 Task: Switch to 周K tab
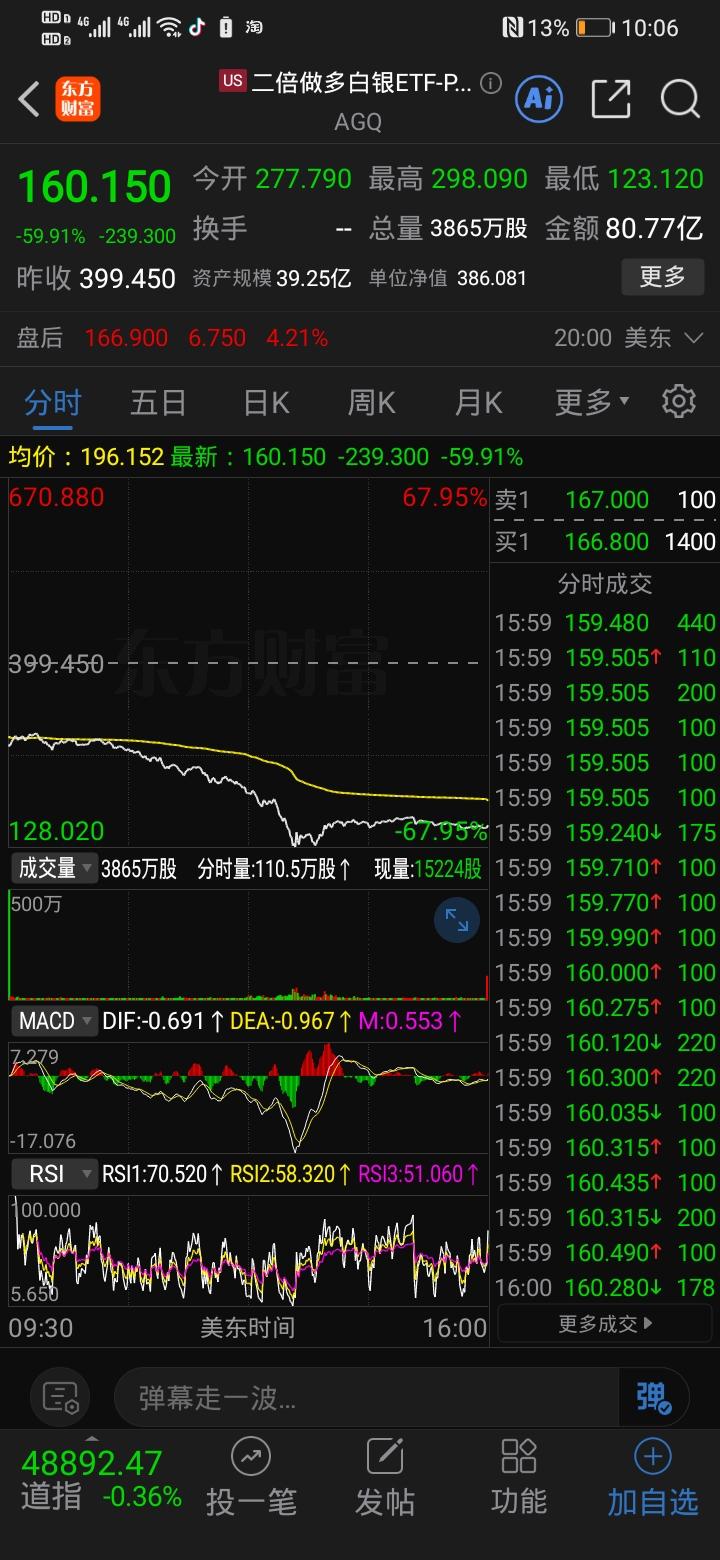[x=372, y=402]
